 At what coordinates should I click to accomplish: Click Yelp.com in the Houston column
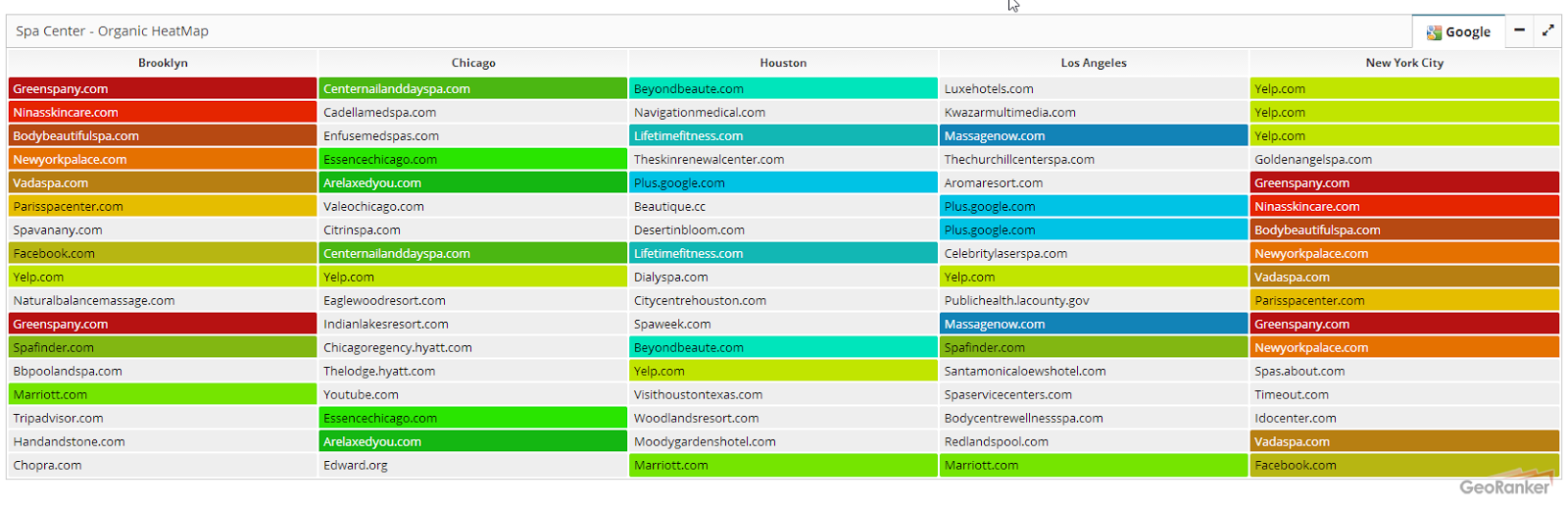(x=783, y=371)
